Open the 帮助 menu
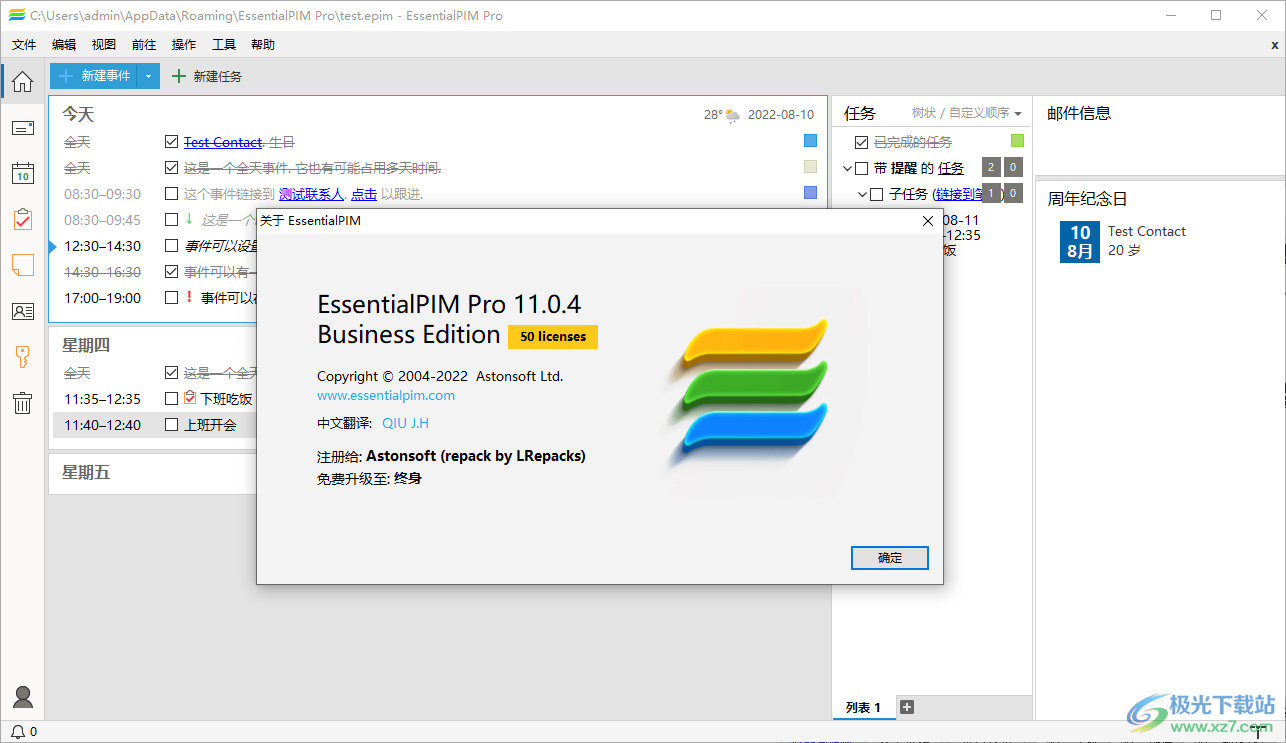The height and width of the screenshot is (743, 1286). [263, 45]
